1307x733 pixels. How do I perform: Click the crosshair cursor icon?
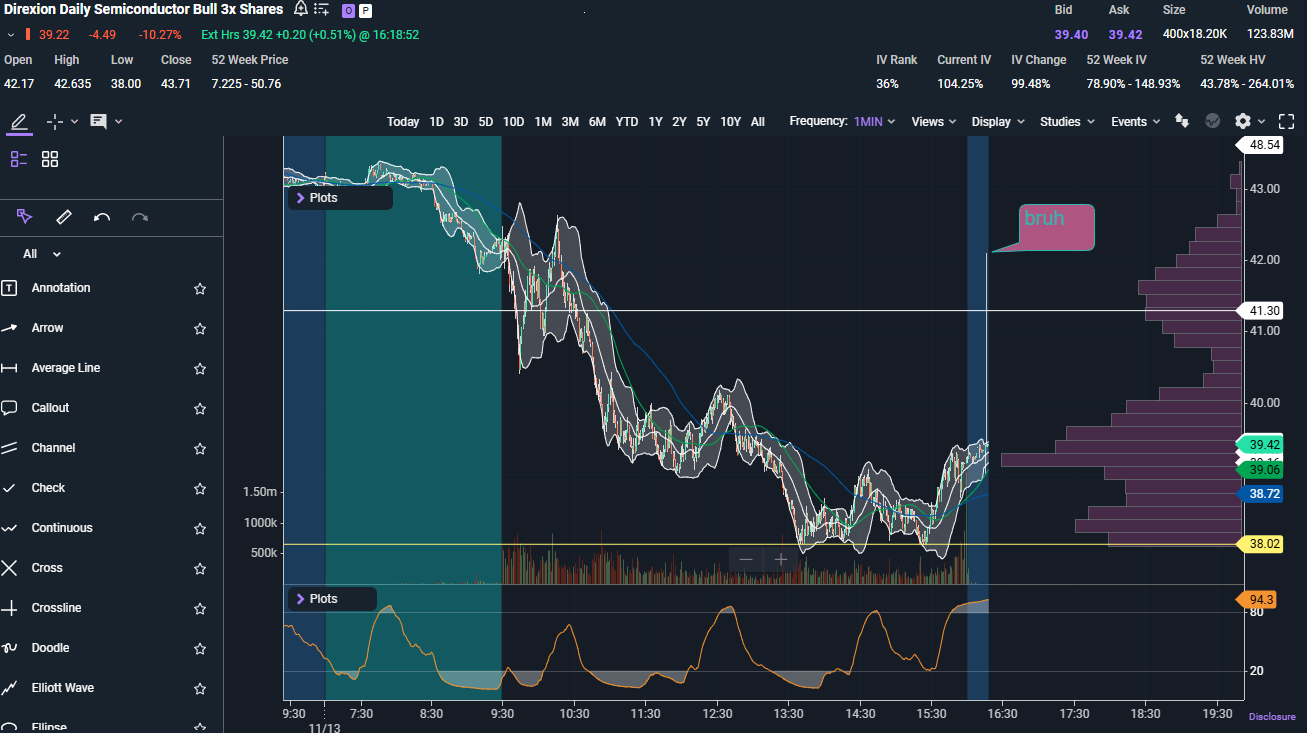pyautogui.click(x=54, y=122)
